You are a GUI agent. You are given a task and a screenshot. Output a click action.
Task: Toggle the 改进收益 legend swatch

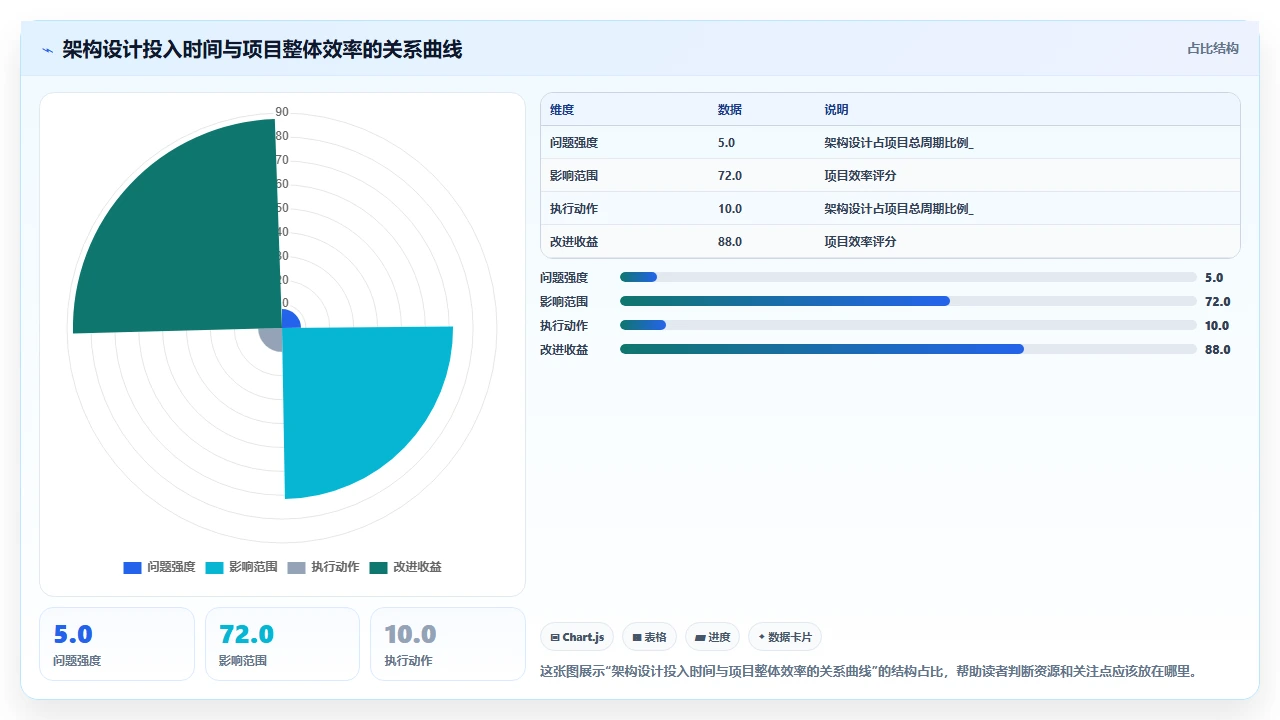pos(378,567)
